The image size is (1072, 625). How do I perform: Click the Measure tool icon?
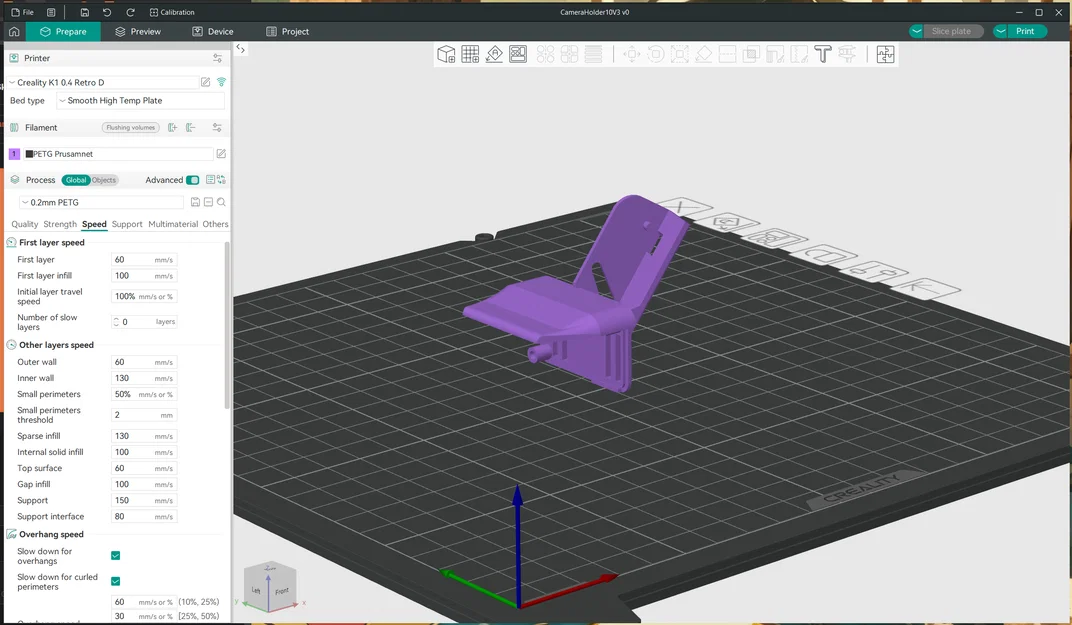point(847,54)
